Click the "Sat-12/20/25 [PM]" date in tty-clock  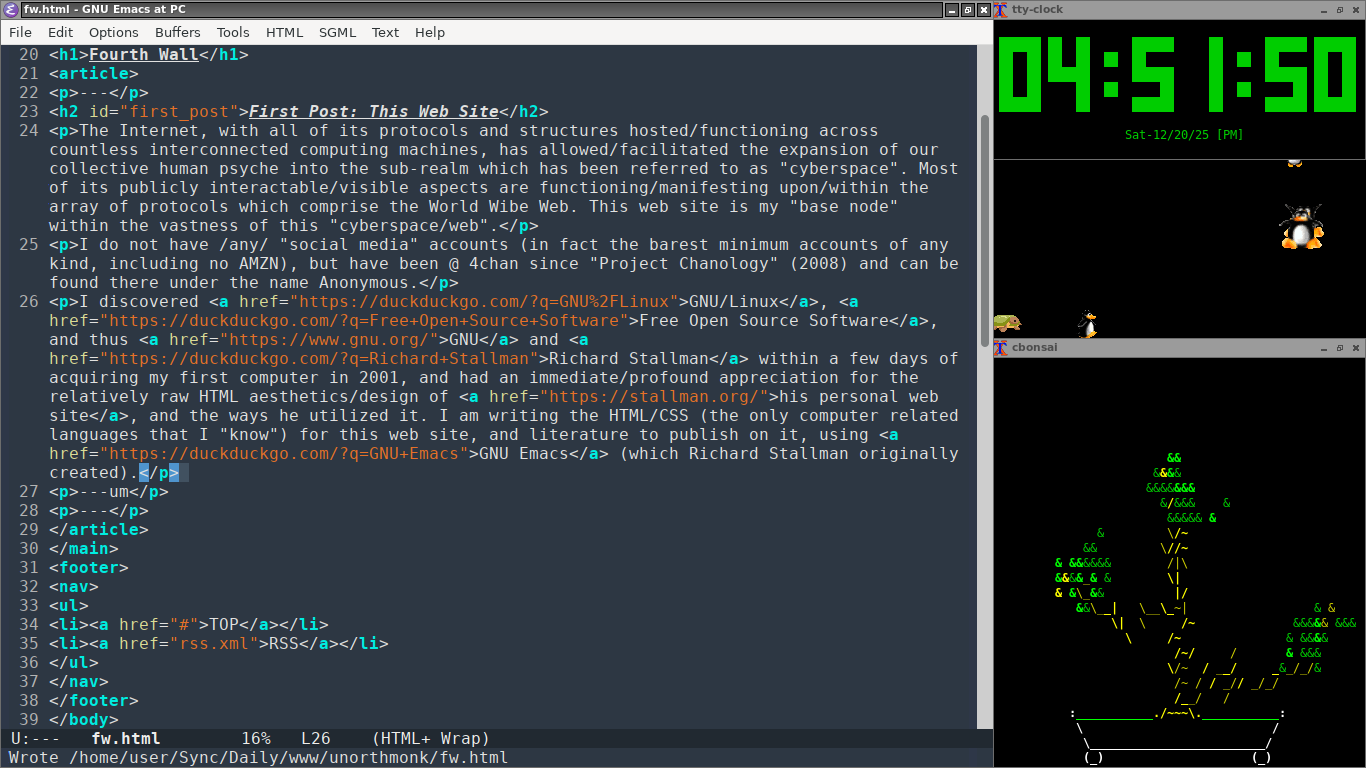pyautogui.click(x=1184, y=134)
